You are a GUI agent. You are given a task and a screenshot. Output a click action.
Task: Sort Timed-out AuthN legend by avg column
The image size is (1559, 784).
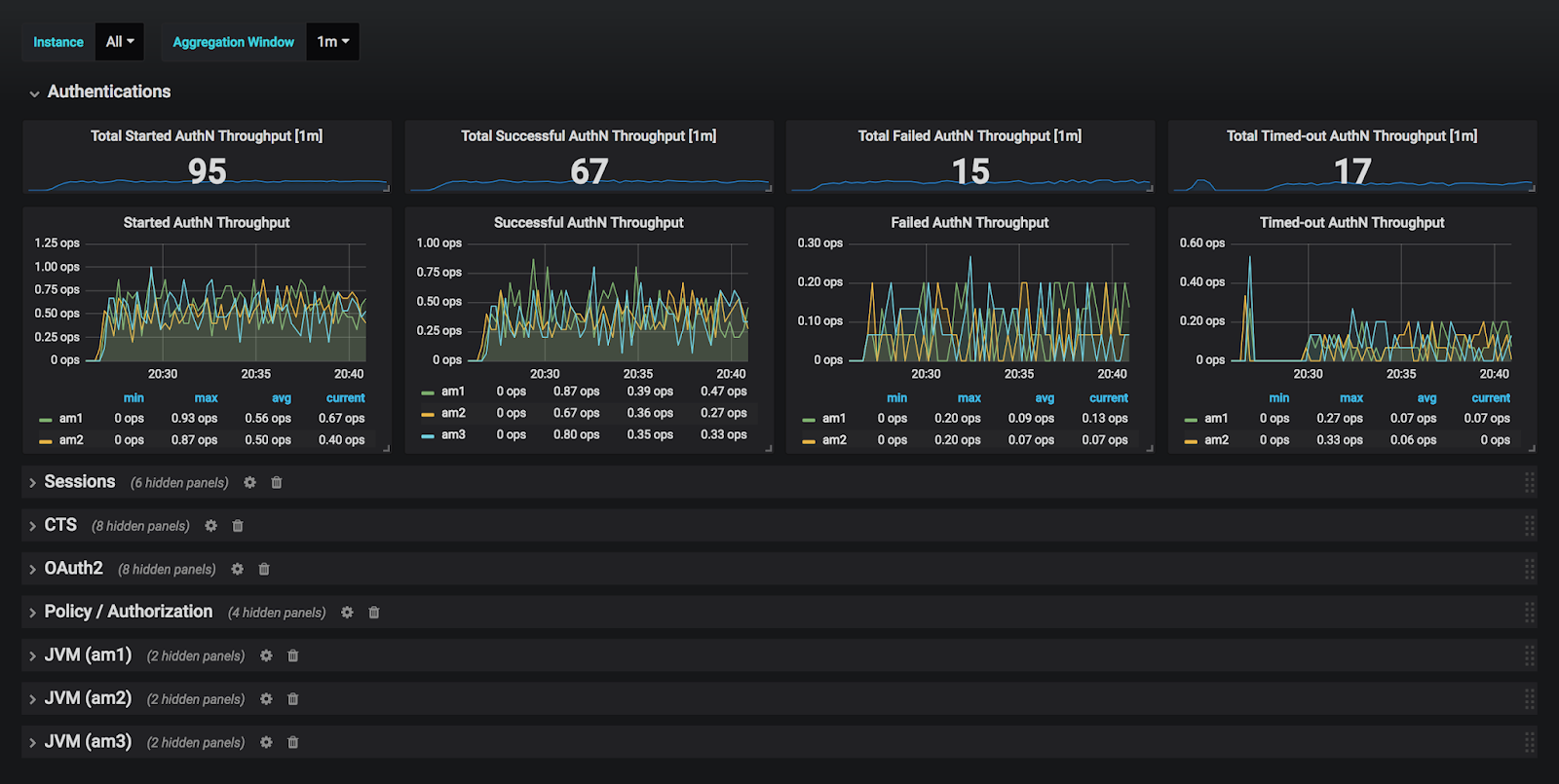tap(1426, 398)
